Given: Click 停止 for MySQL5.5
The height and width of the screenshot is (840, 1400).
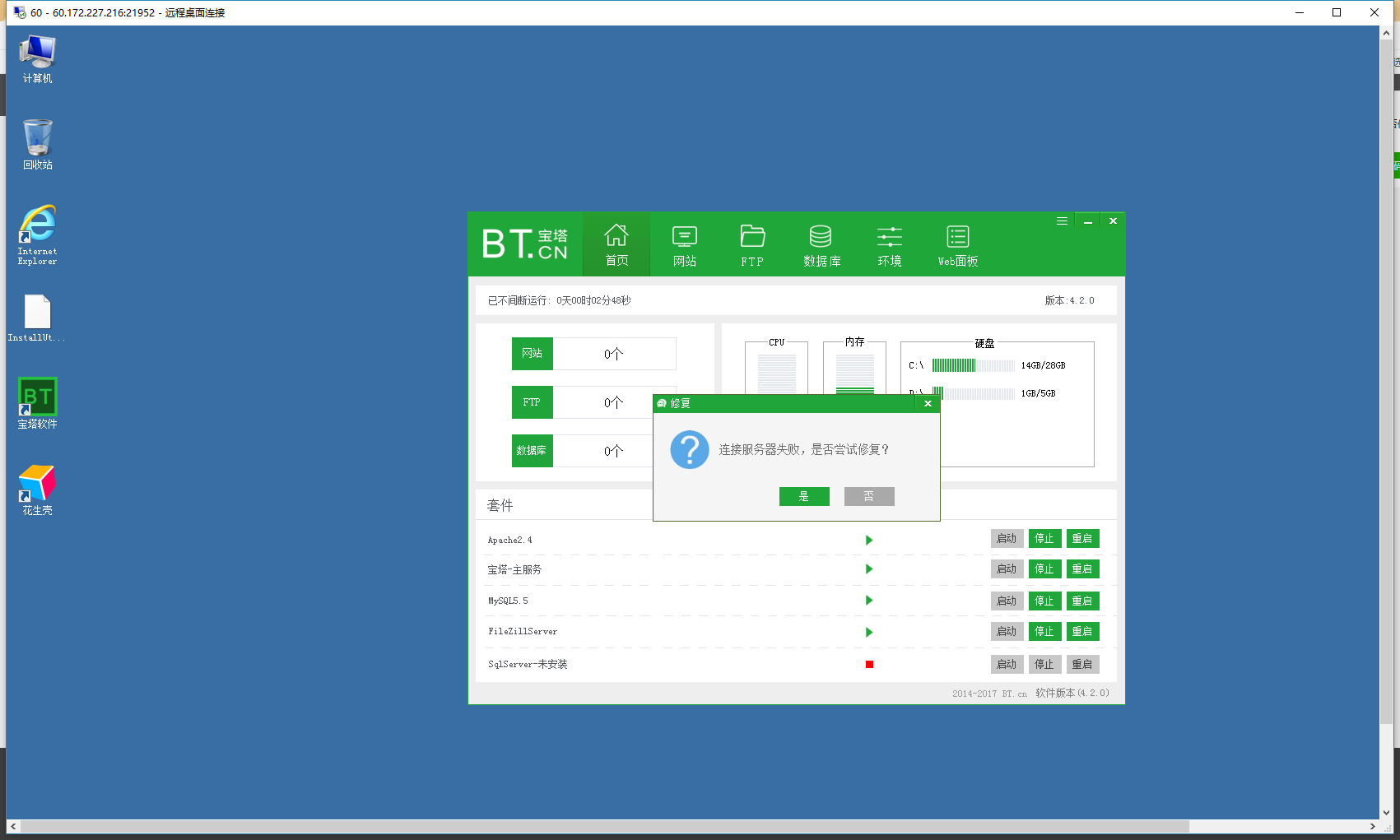Looking at the screenshot, I should point(1044,601).
